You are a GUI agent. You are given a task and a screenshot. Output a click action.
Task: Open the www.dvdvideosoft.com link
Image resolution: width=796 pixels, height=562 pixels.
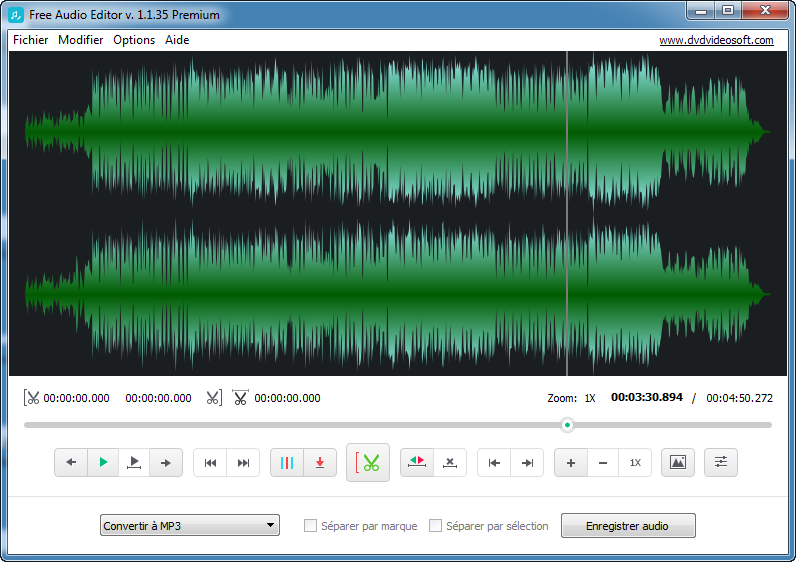tap(716, 40)
